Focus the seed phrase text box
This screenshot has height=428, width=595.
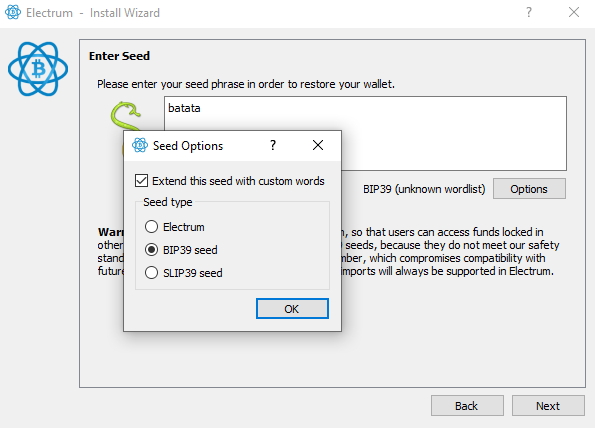[x=365, y=133]
